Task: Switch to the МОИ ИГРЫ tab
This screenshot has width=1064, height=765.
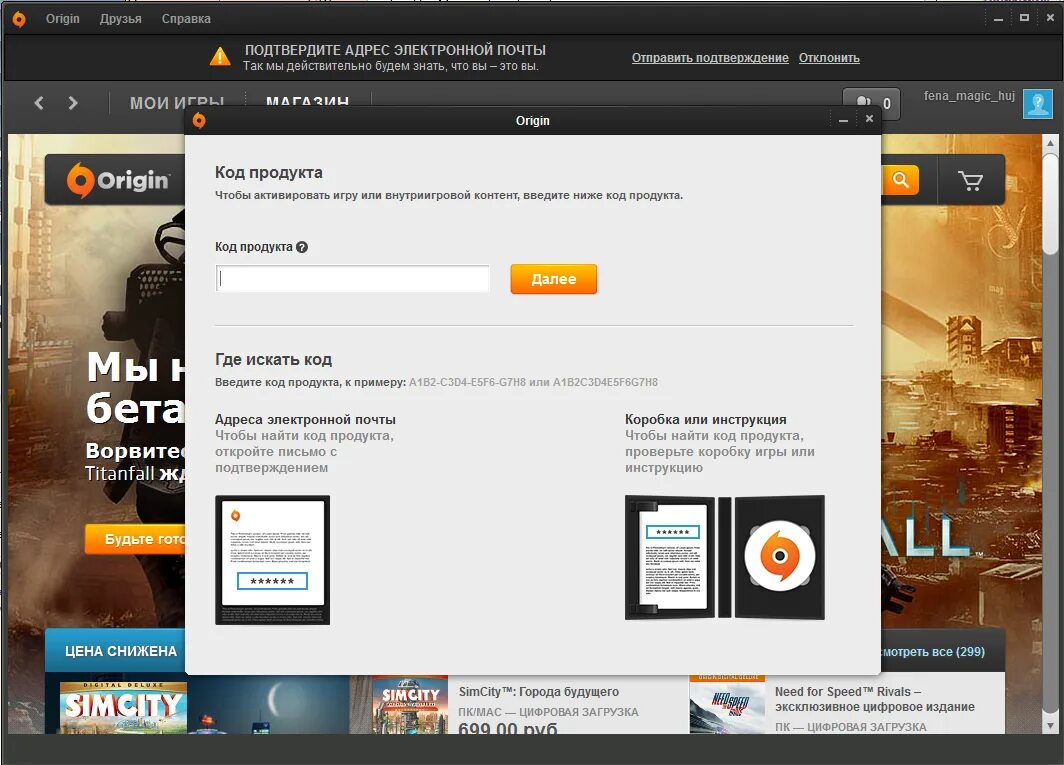Action: coord(176,103)
